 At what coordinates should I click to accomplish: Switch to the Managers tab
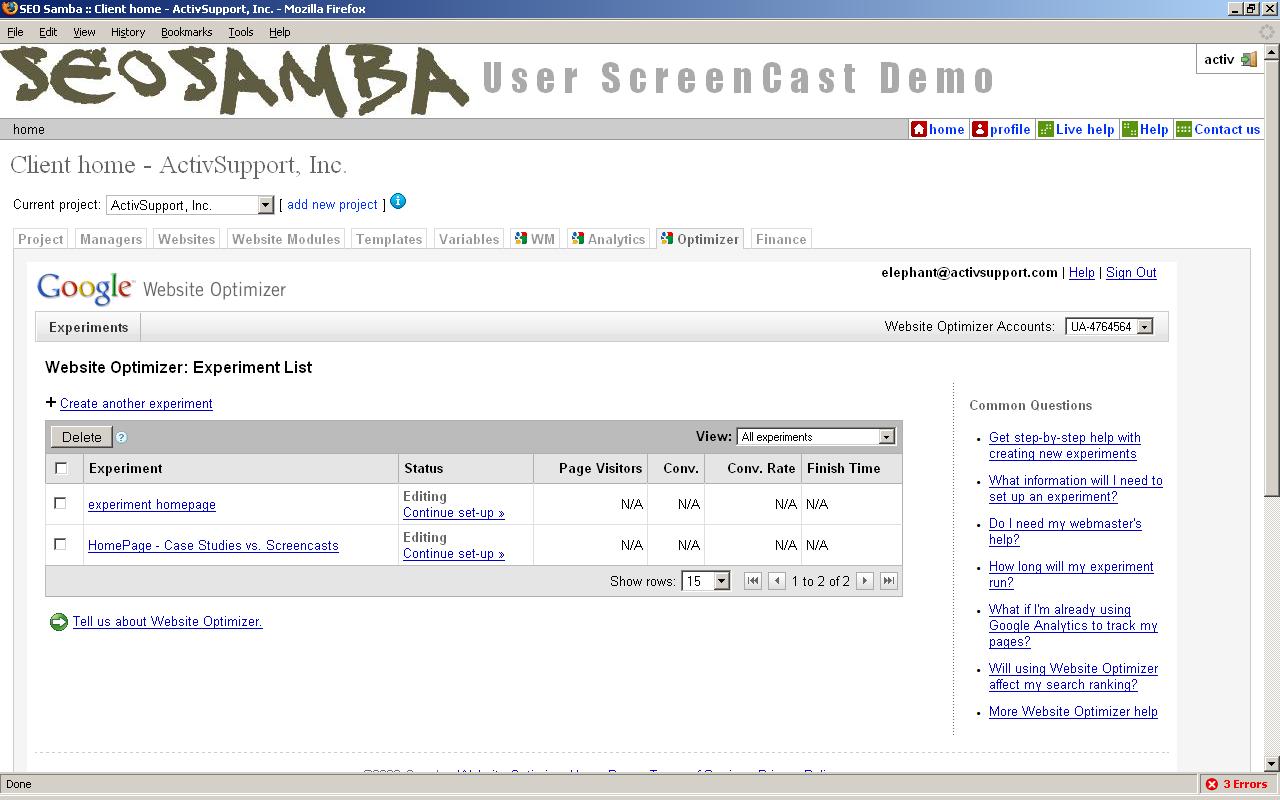[x=111, y=239]
